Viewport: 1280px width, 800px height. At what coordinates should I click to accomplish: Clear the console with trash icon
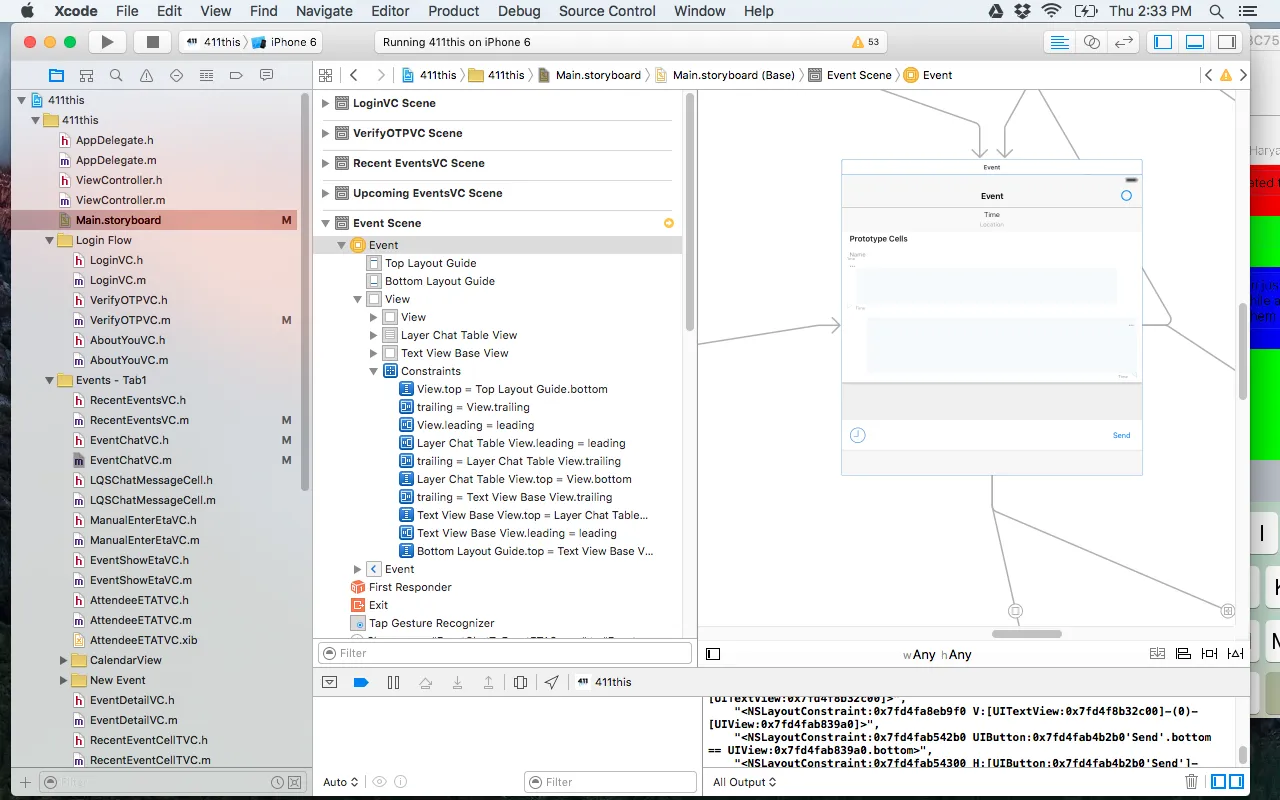pyautogui.click(x=1191, y=782)
